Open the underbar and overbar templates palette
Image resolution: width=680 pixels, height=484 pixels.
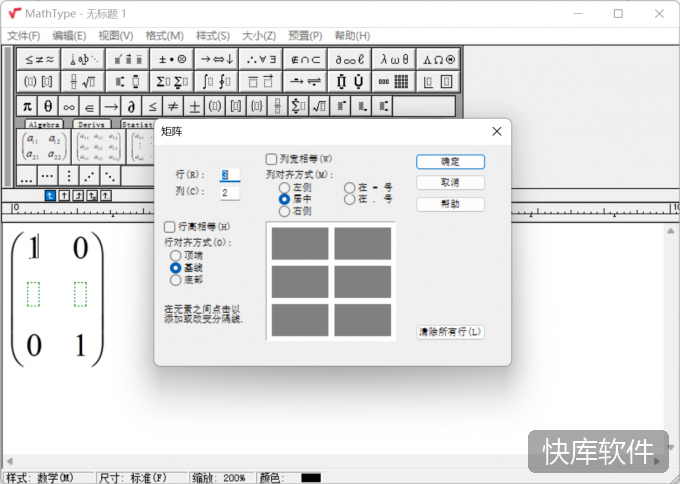tap(261, 82)
